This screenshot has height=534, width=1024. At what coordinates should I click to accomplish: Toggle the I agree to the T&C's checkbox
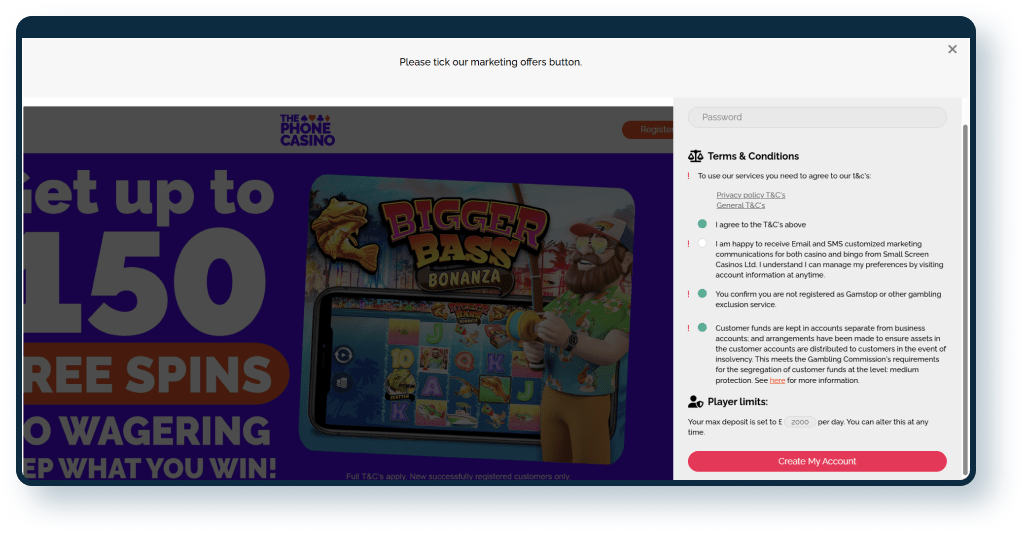[x=702, y=224]
